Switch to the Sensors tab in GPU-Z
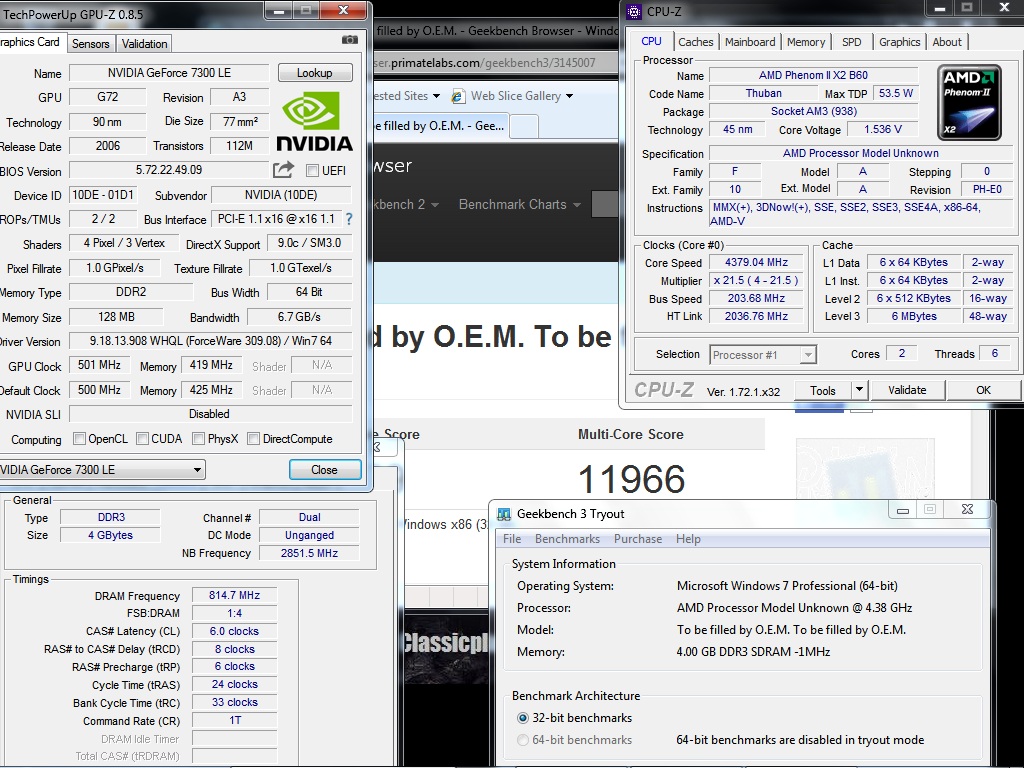This screenshot has width=1024, height=768. coord(90,44)
